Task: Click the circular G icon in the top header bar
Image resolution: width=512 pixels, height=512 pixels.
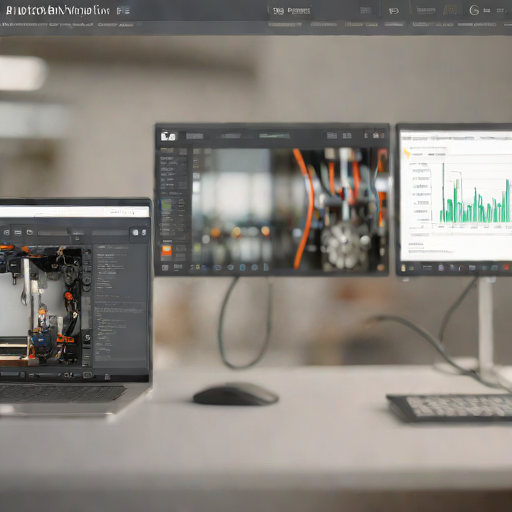Action: click(x=474, y=10)
